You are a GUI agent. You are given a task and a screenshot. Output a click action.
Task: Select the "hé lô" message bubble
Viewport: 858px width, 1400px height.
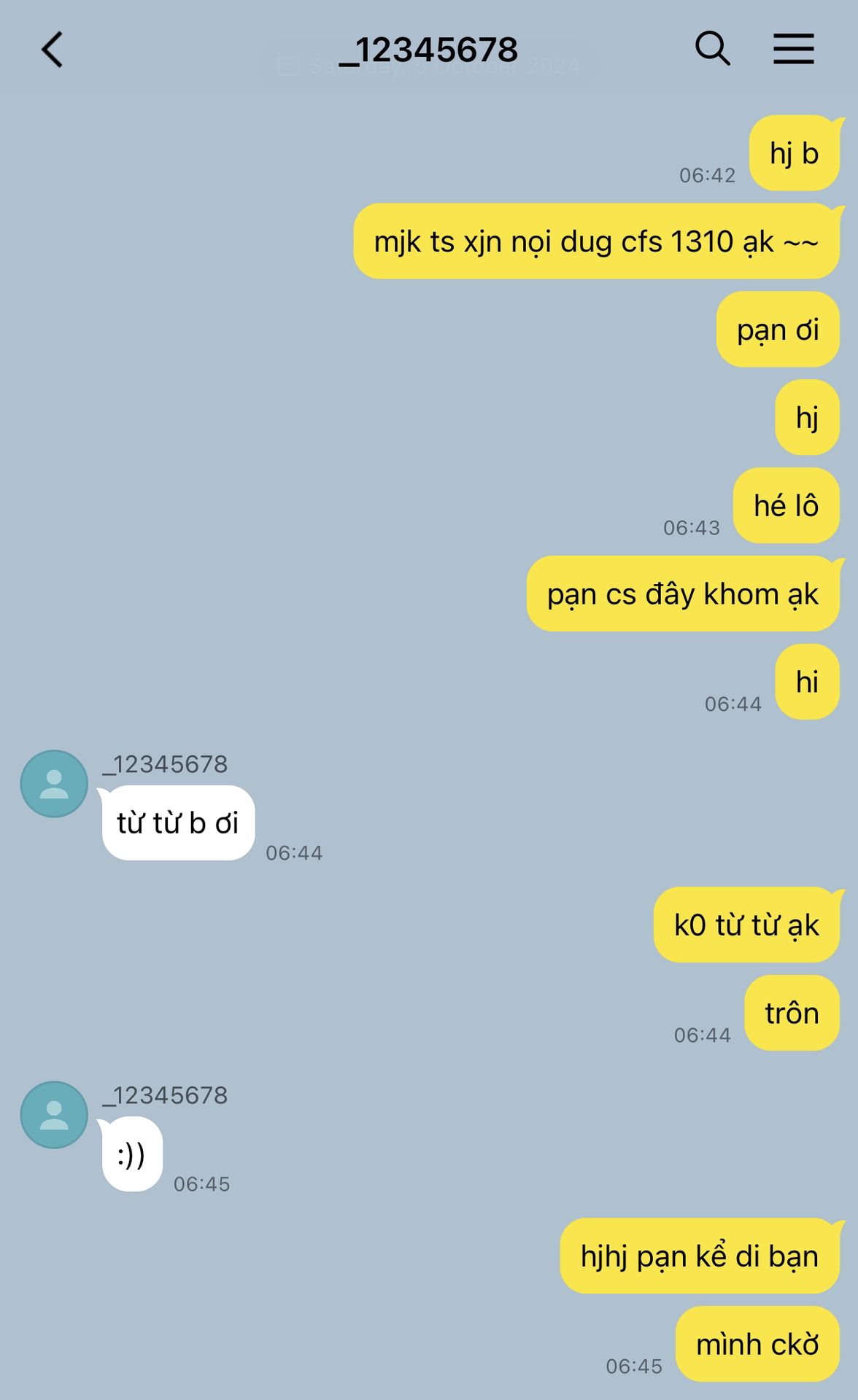pyautogui.click(x=786, y=505)
